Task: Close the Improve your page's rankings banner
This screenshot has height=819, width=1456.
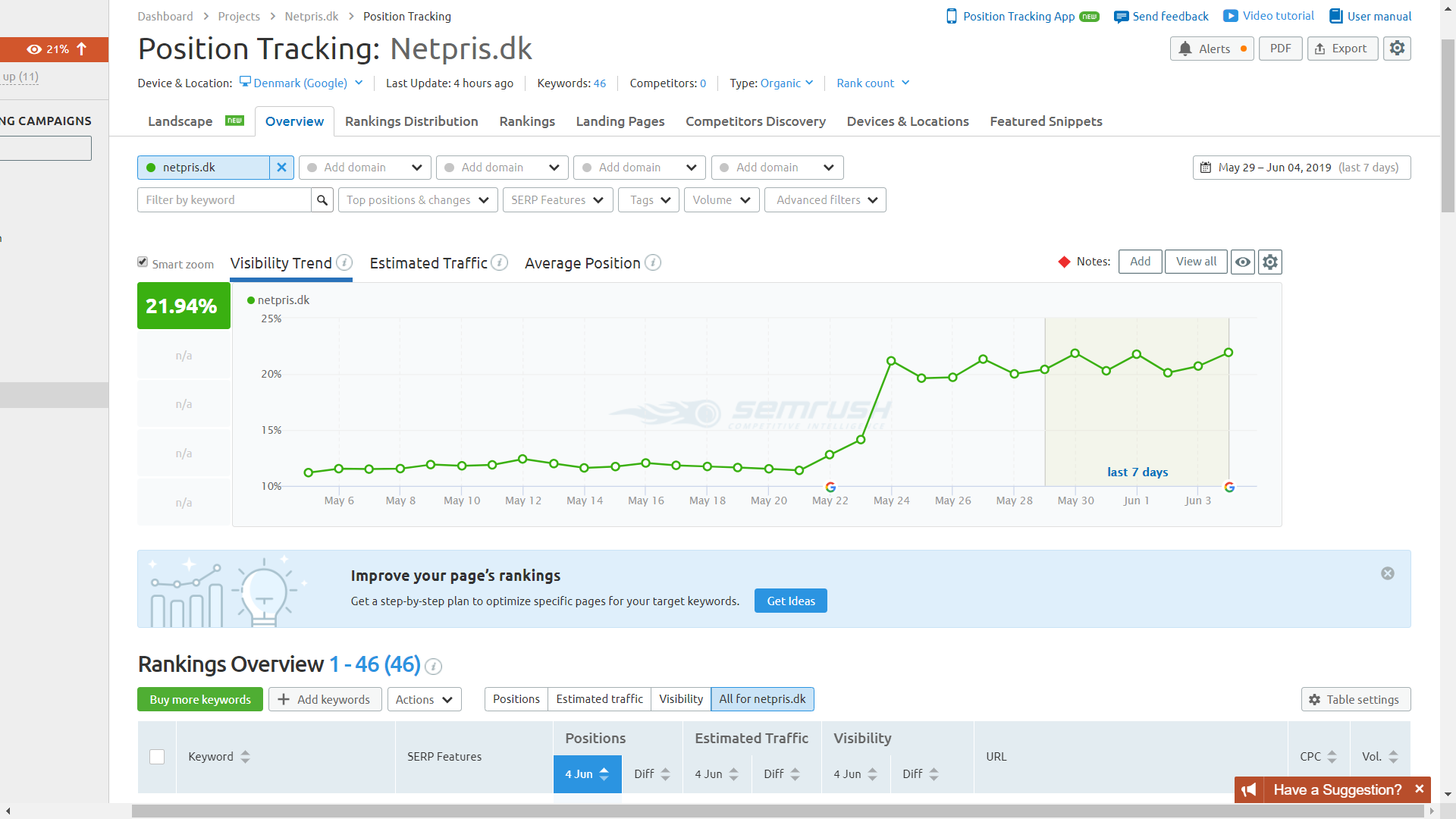Action: [x=1388, y=573]
